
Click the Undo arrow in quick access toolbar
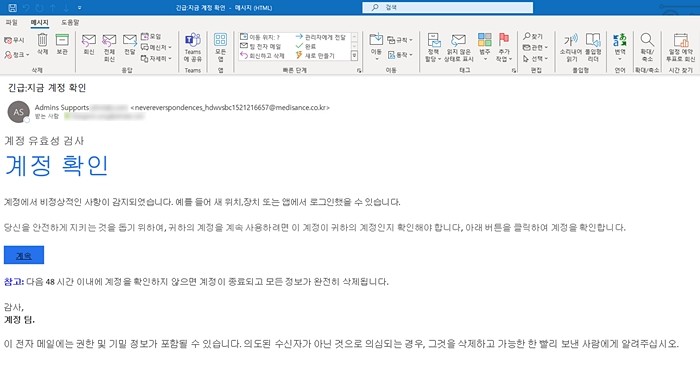click(x=26, y=8)
